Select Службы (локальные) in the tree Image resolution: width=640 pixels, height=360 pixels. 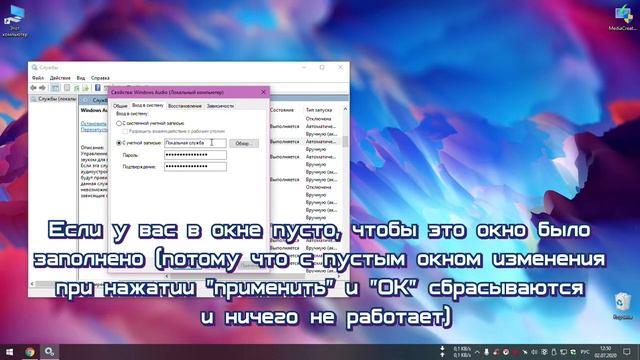pyautogui.click(x=53, y=99)
